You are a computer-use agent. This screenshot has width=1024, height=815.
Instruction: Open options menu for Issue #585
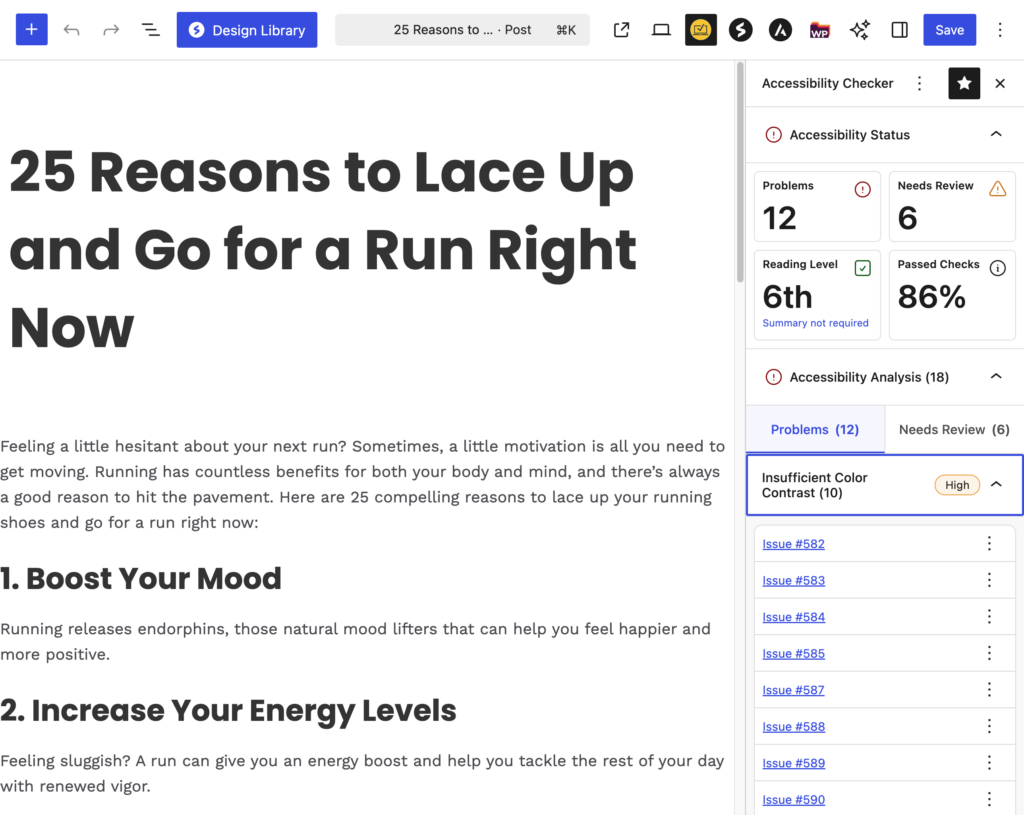pyautogui.click(x=989, y=653)
